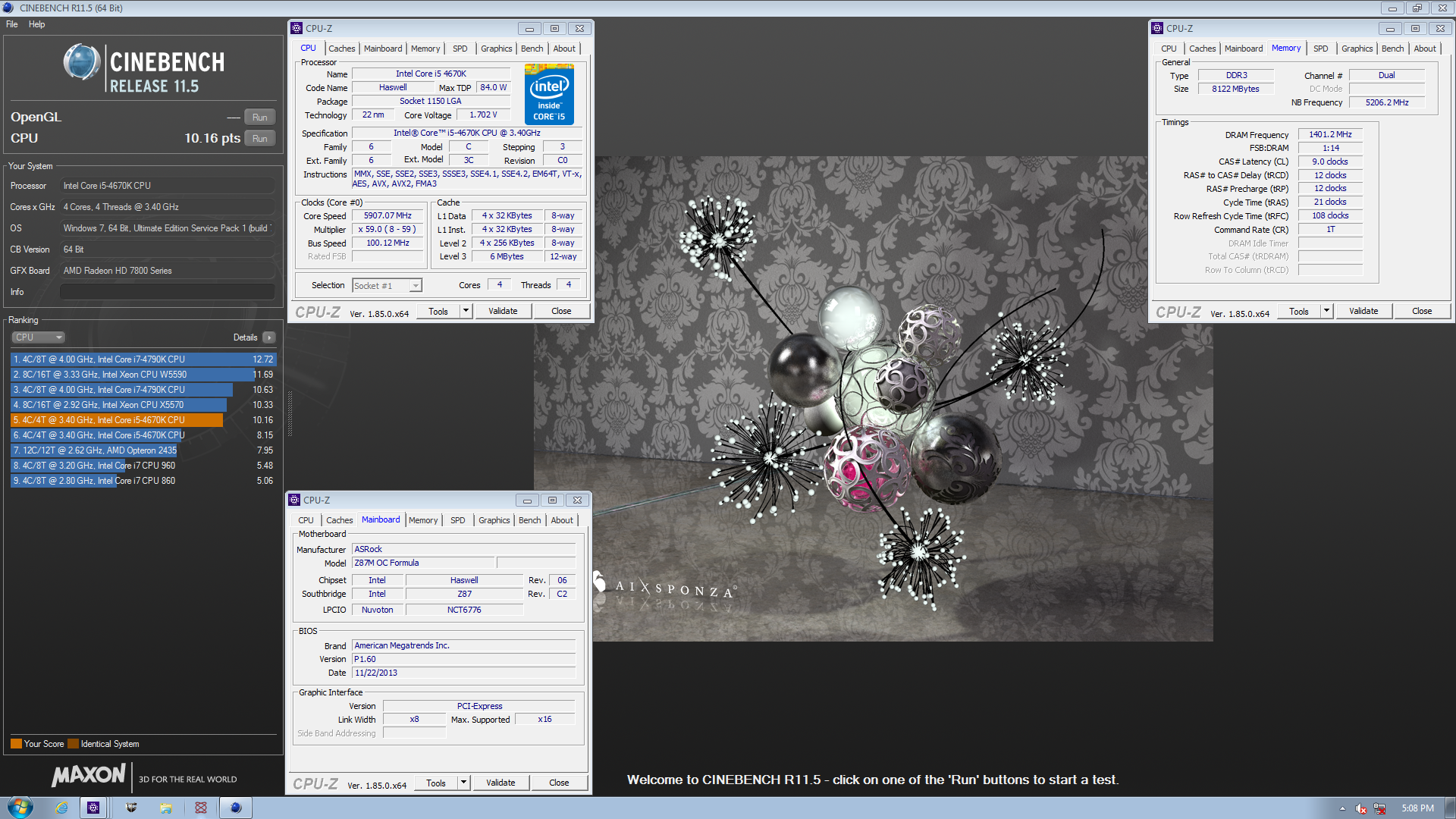Click the Z87M OC Formula model field
The width and height of the screenshot is (1456, 819).
[x=423, y=563]
